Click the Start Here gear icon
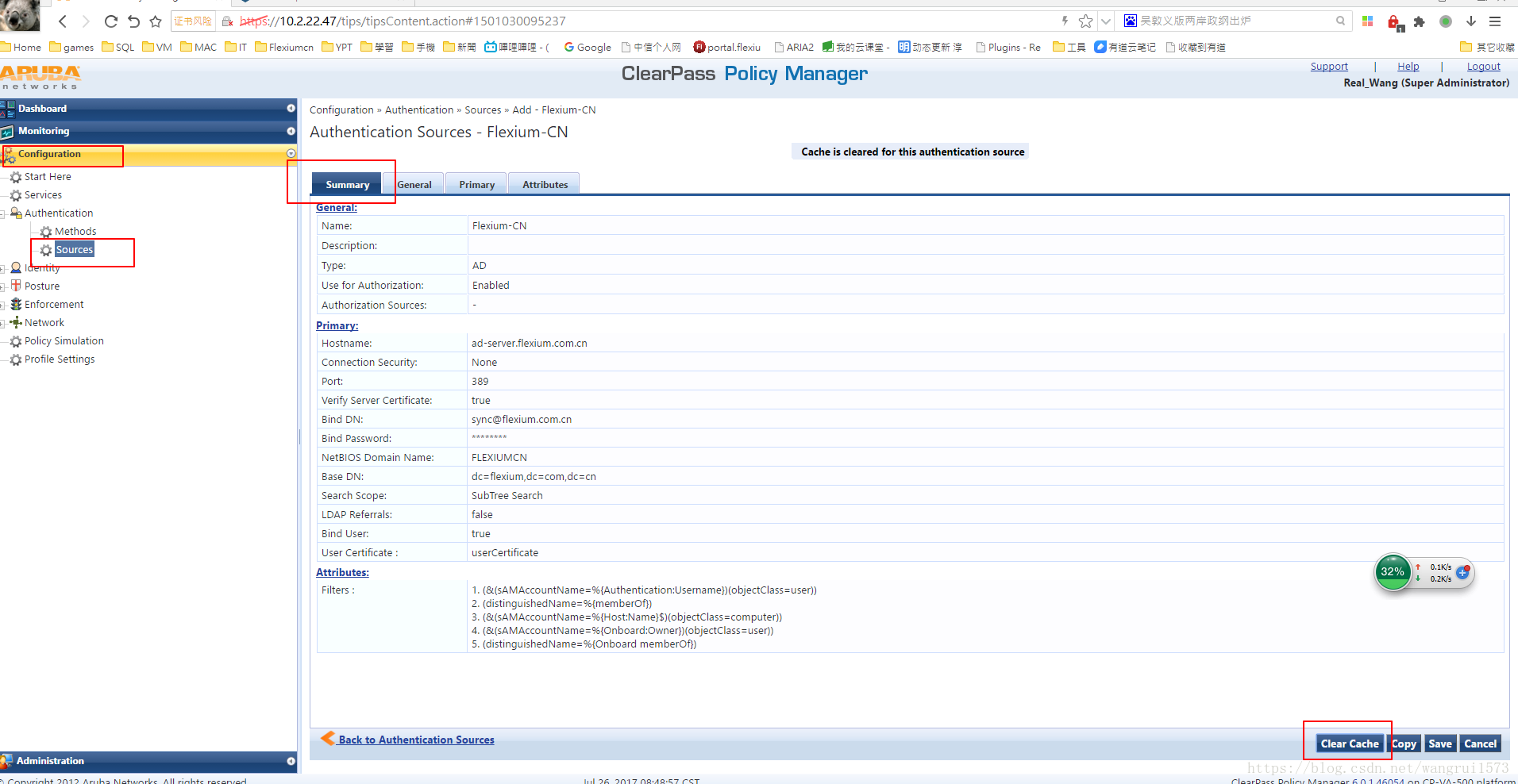This screenshot has height=784, width=1518. point(16,177)
